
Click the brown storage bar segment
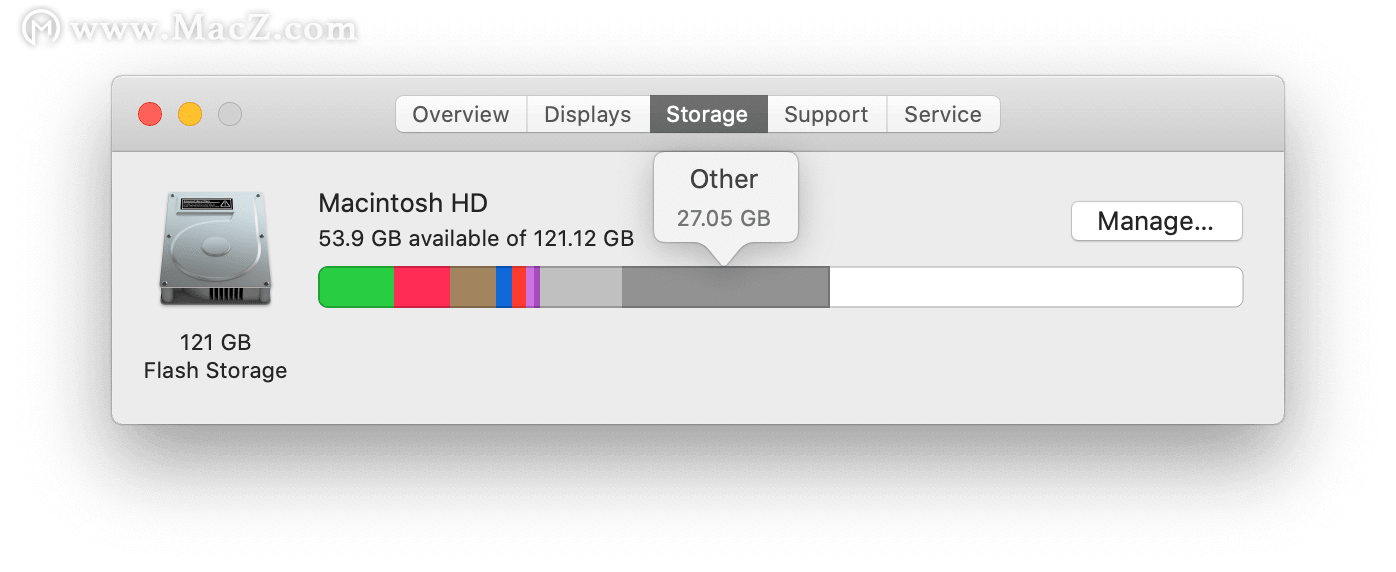[x=473, y=287]
